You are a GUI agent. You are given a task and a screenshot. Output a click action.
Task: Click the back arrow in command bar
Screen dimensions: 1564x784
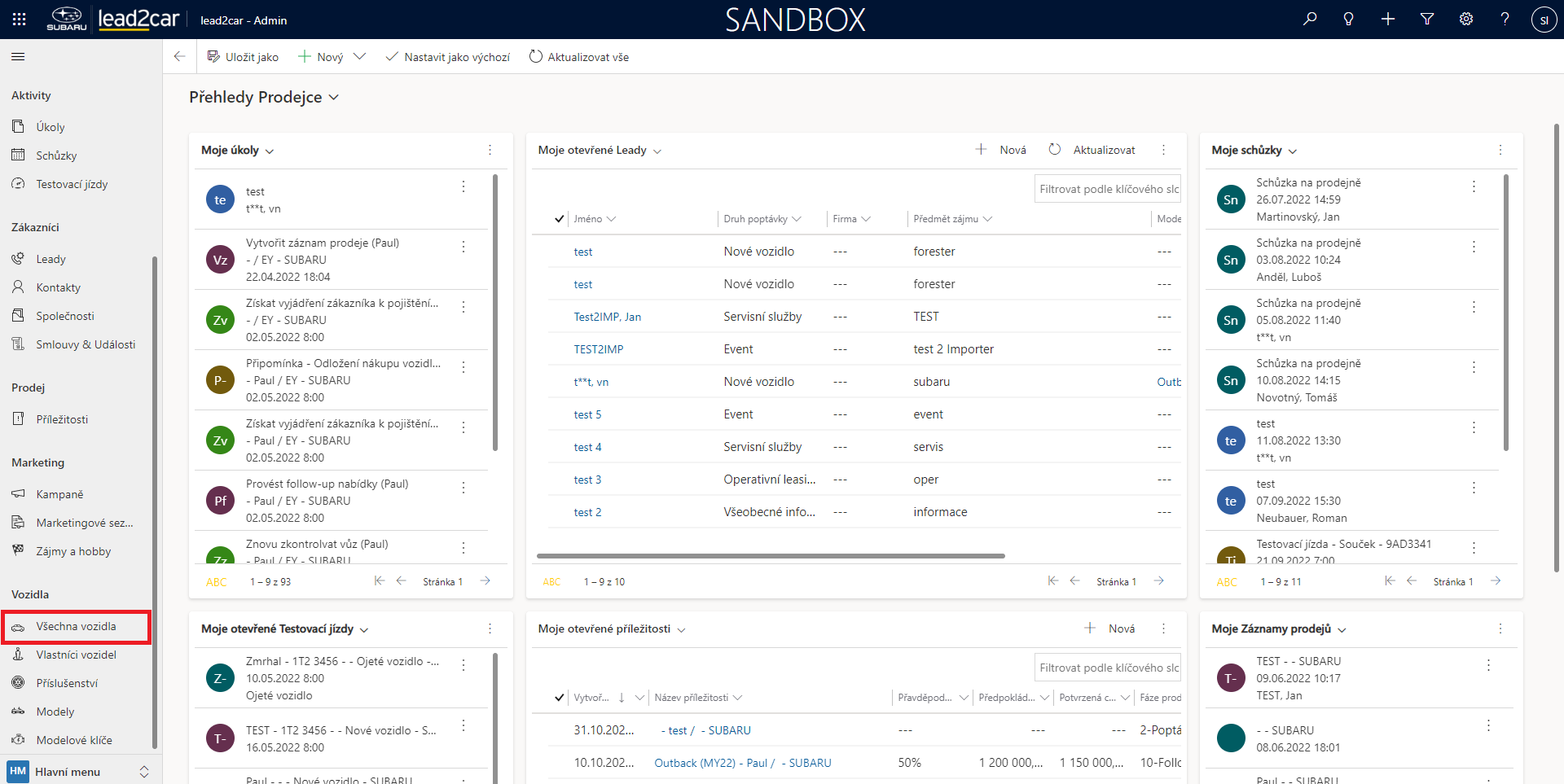[180, 57]
